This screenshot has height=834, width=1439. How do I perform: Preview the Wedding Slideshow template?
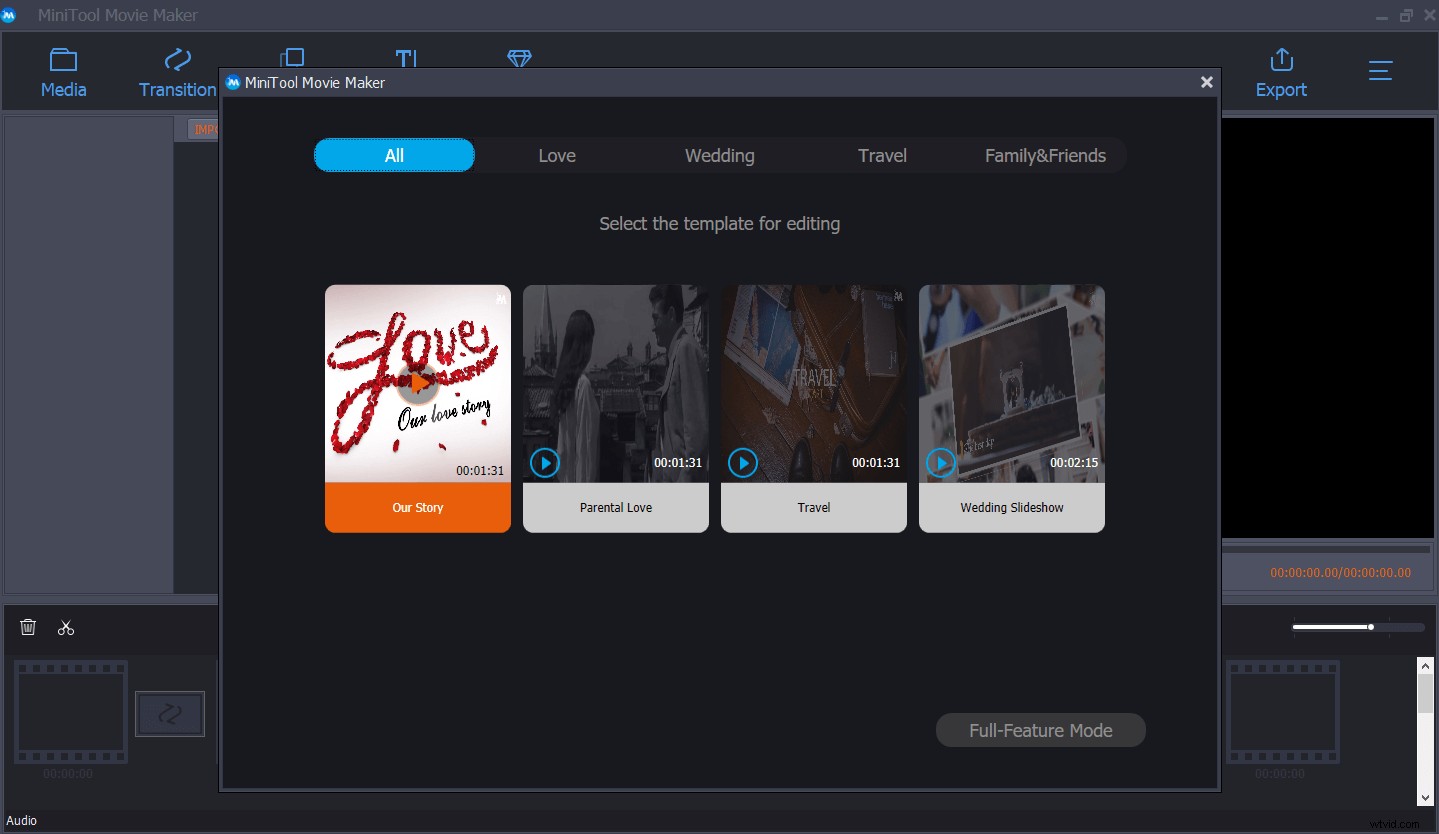[x=941, y=463]
